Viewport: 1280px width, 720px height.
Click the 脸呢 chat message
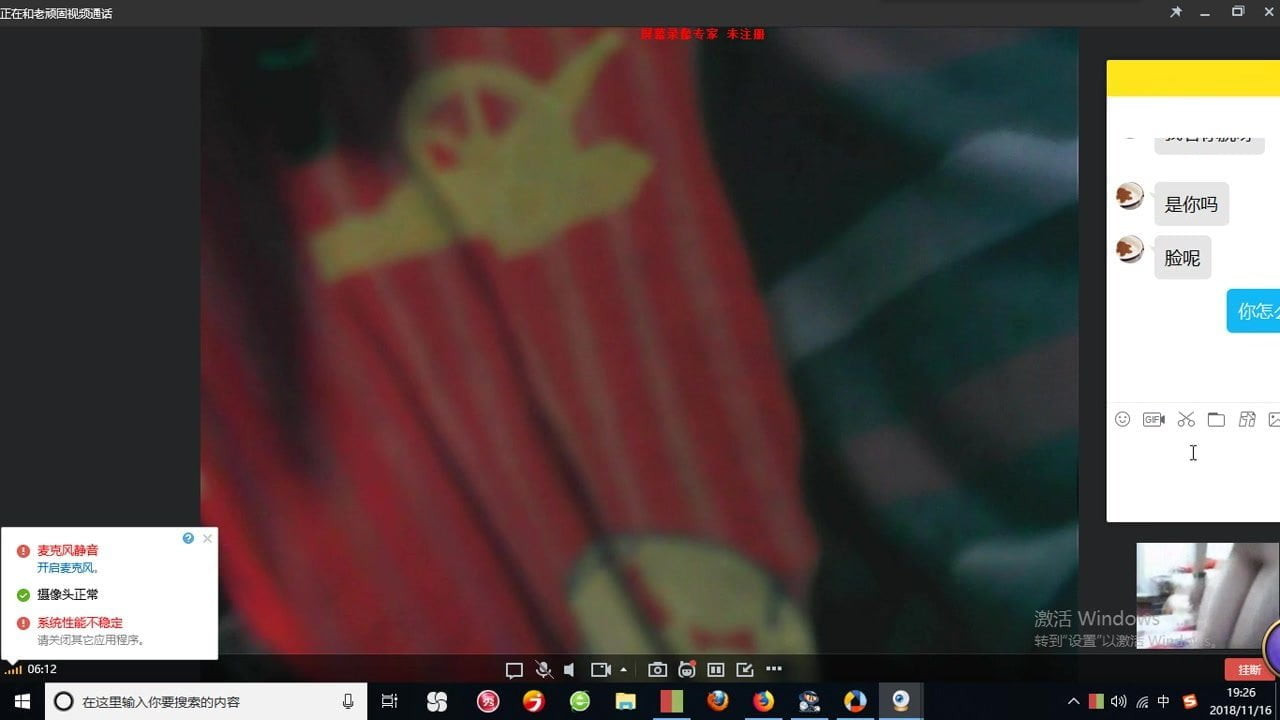click(1182, 257)
